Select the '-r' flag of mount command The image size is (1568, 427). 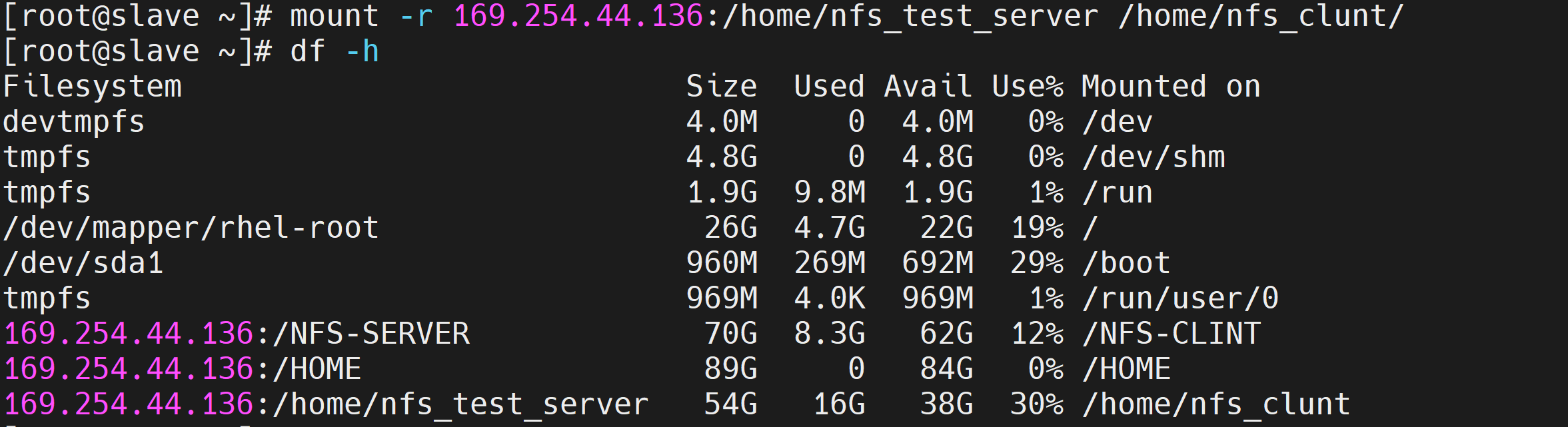[x=416, y=16]
